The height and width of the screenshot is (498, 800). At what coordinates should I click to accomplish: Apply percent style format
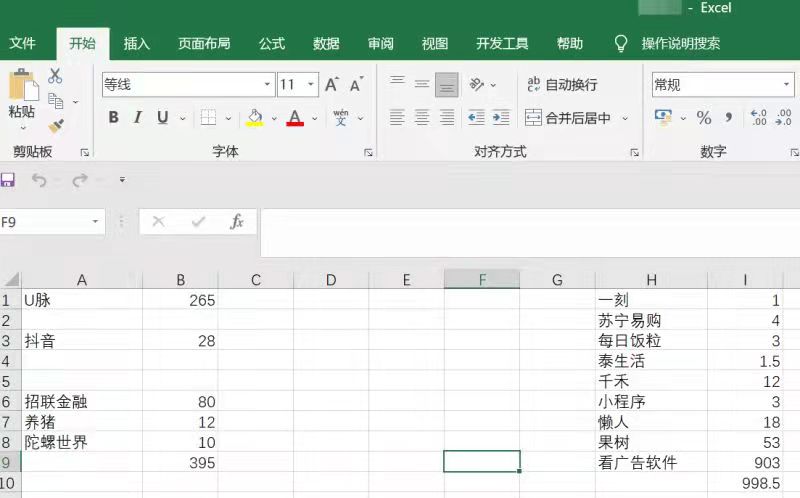point(704,118)
